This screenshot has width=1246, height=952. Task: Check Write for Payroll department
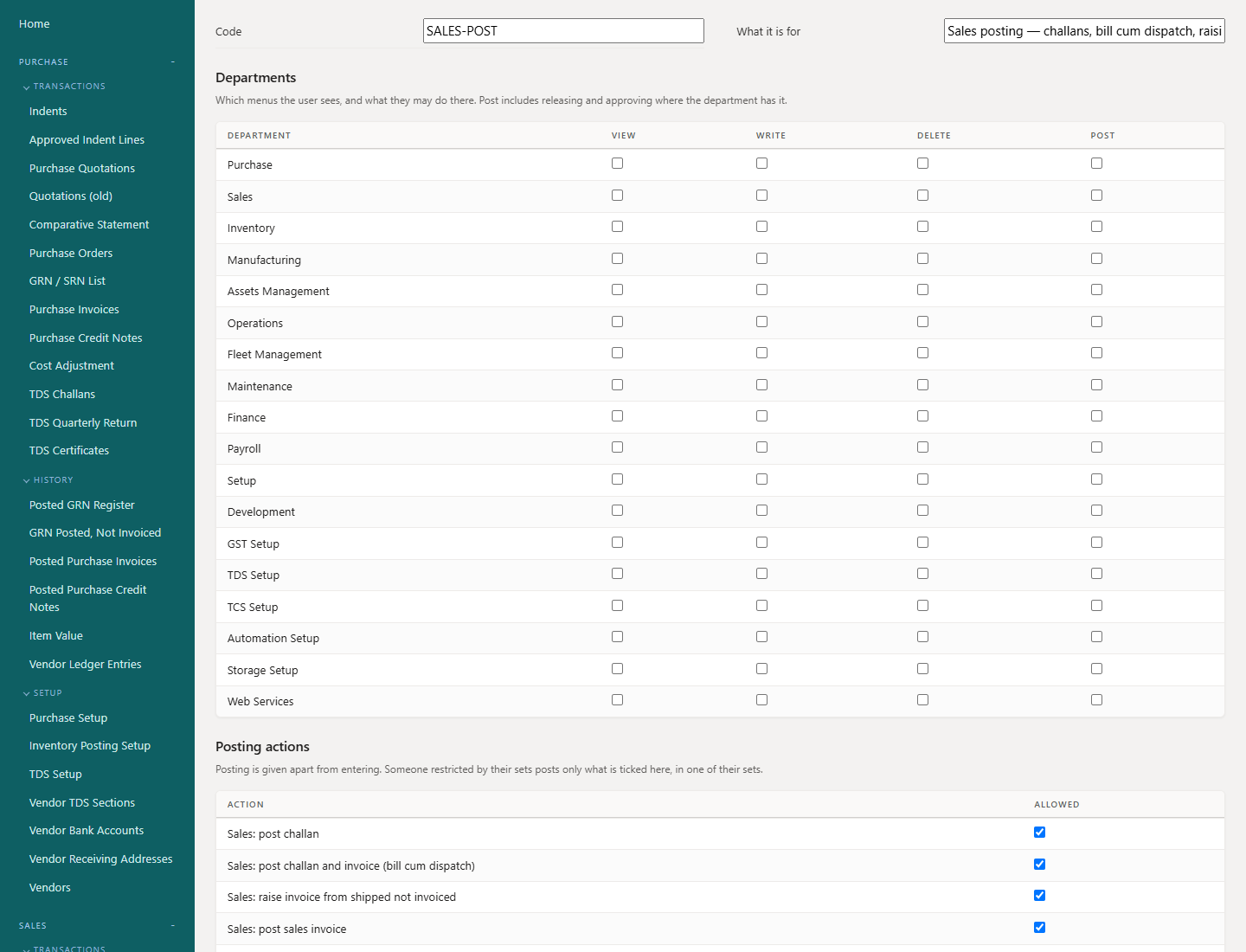coord(761,447)
